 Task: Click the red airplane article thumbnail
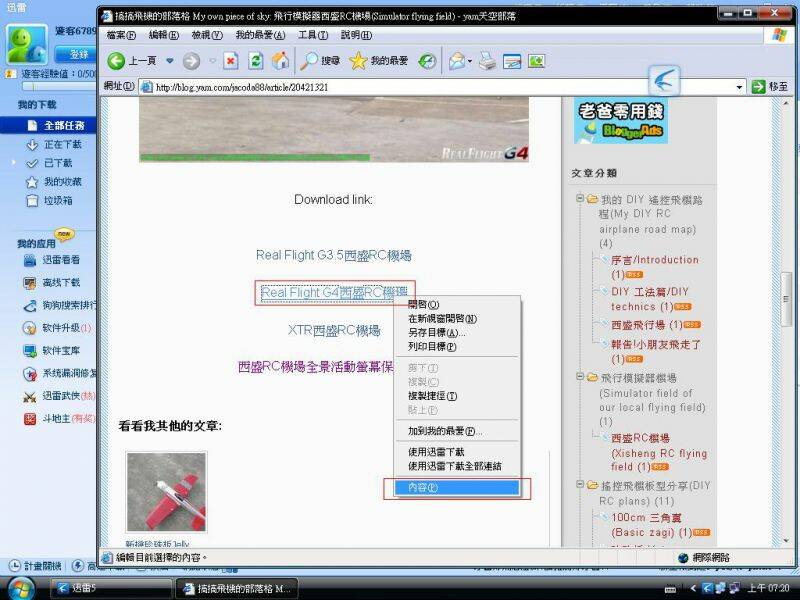(166, 491)
